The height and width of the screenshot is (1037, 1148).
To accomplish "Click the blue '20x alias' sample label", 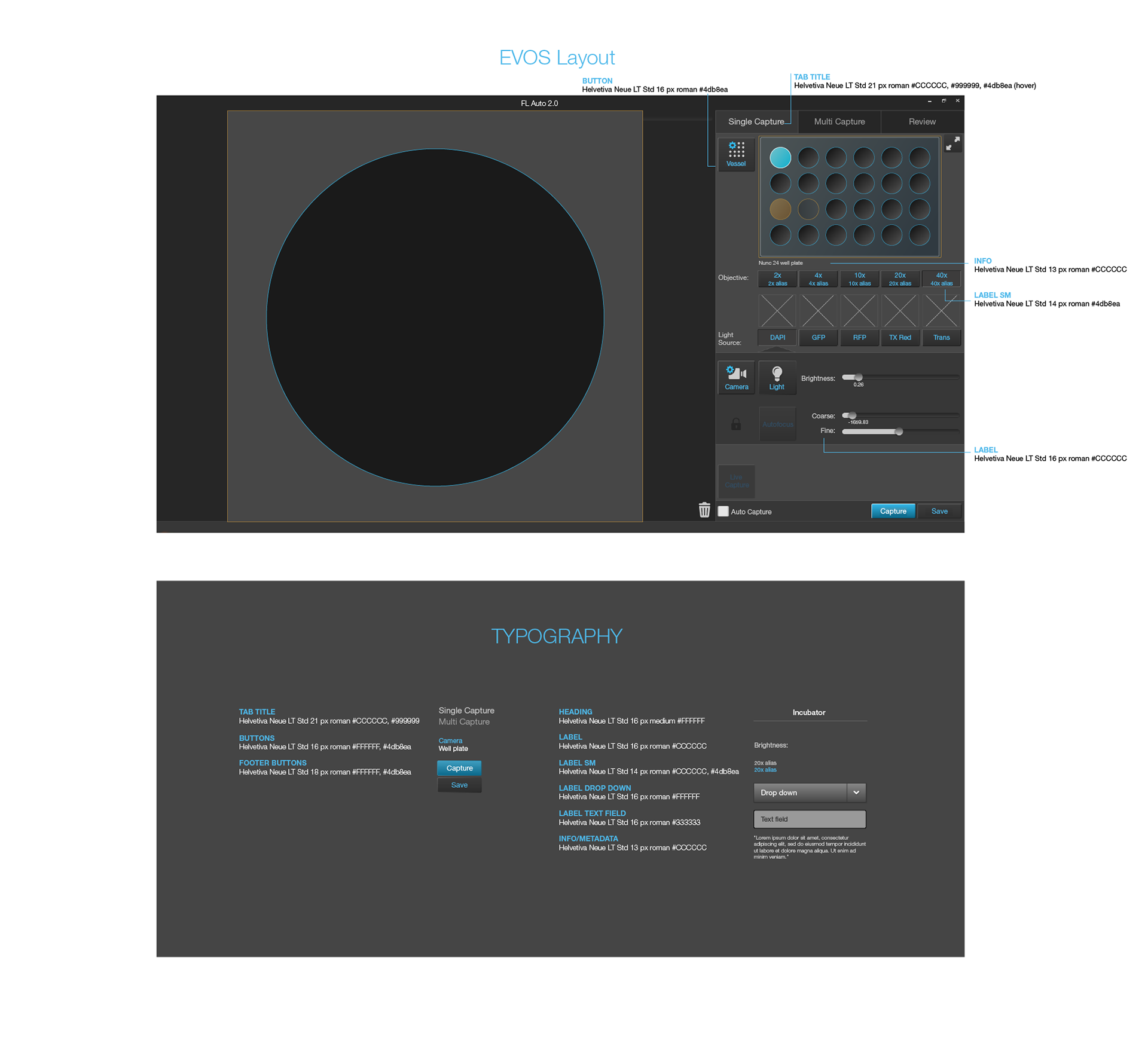I will pyautogui.click(x=765, y=770).
